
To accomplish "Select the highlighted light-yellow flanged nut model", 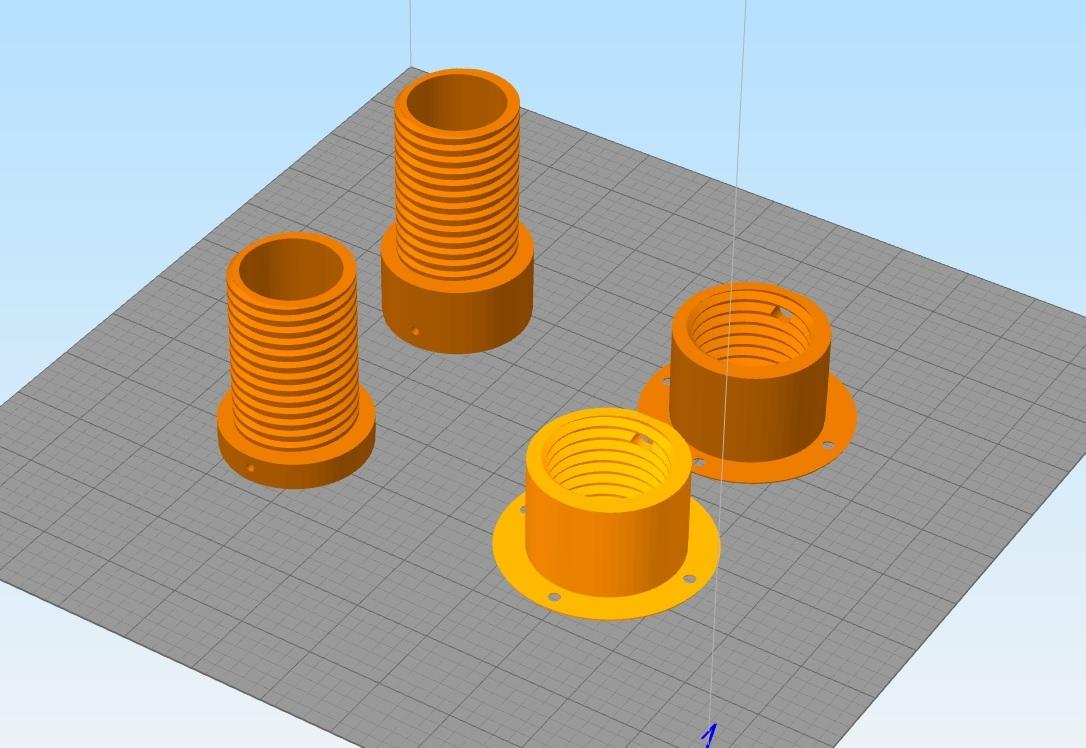I will 607,514.
